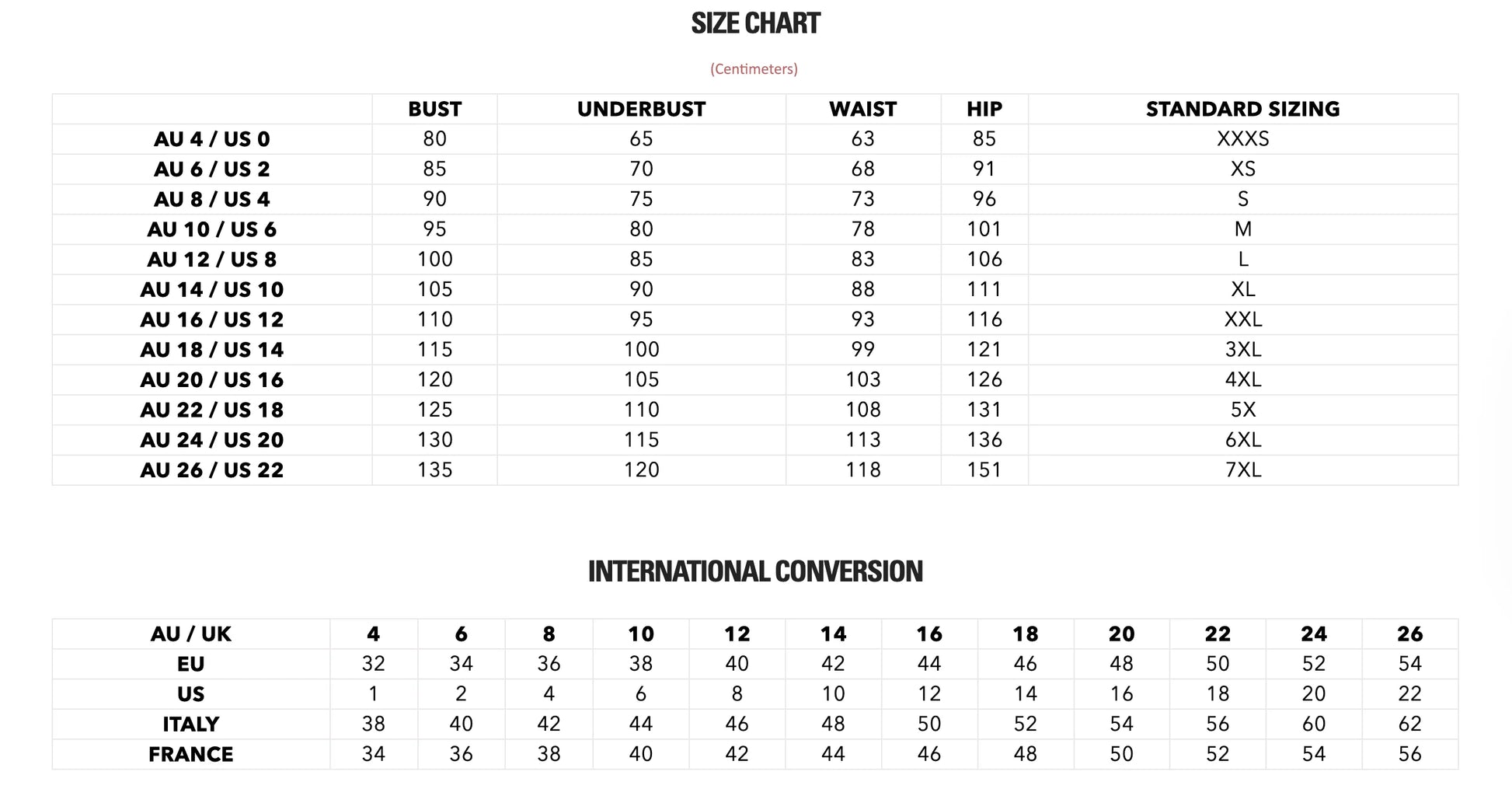Select the AU / UK row header

click(190, 634)
